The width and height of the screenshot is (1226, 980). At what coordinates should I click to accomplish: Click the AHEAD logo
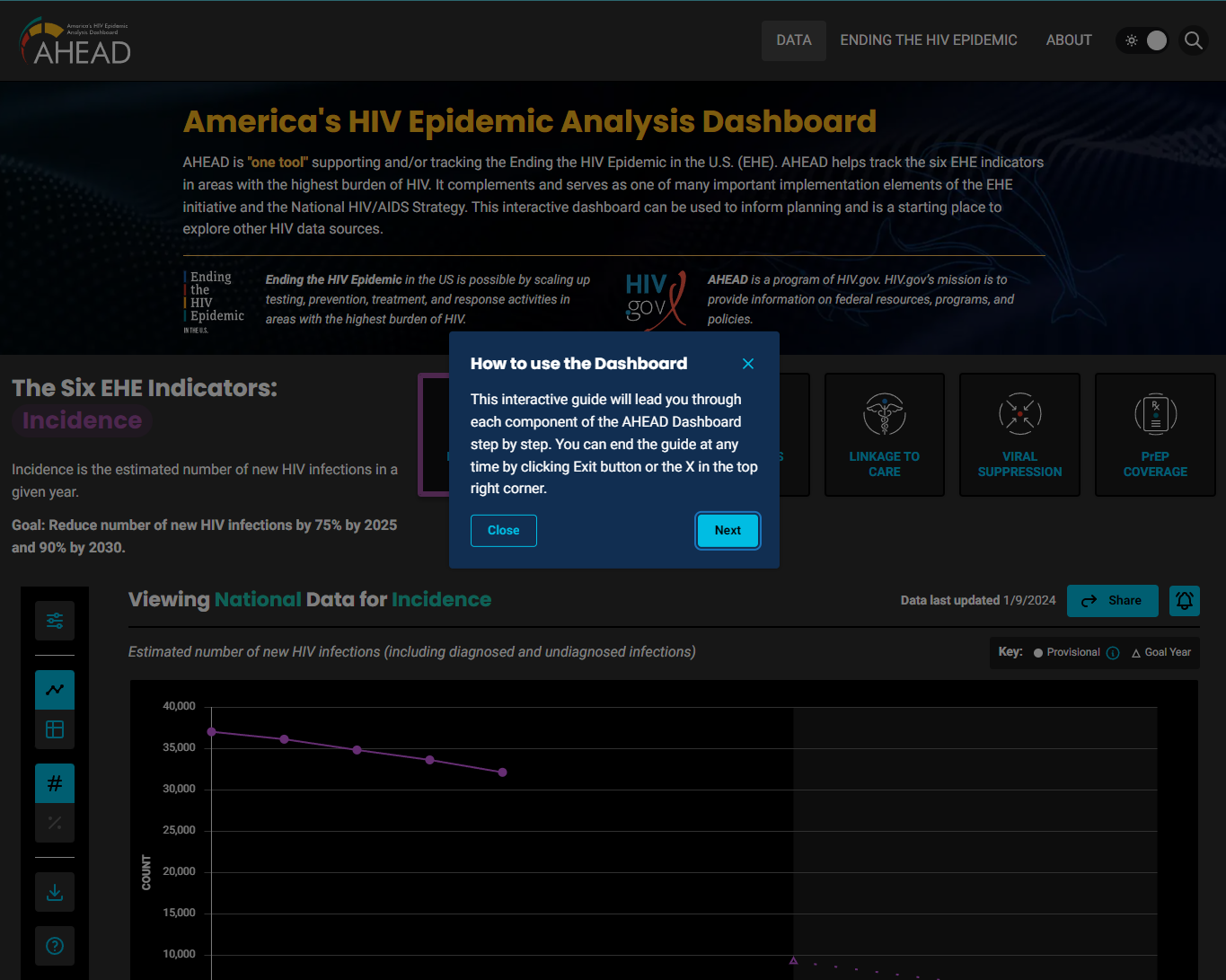pos(75,41)
